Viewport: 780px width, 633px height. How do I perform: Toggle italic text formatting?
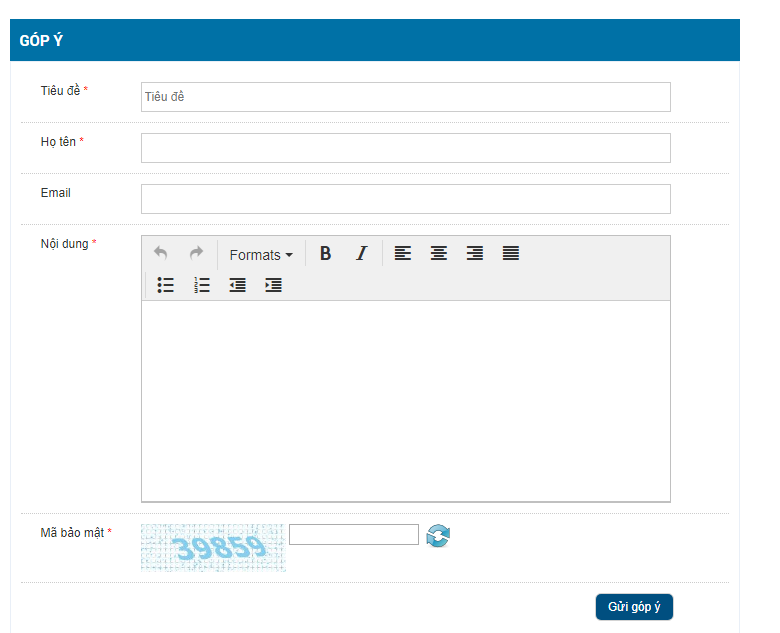[x=362, y=254]
